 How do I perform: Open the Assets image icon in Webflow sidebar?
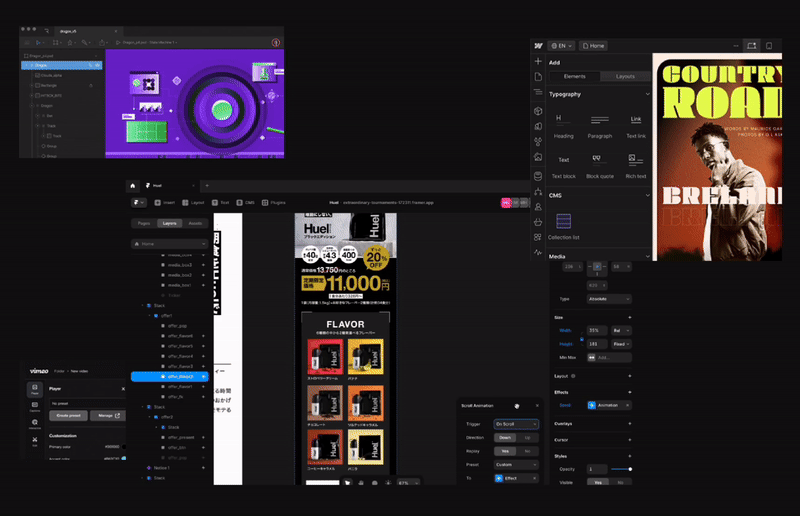(x=538, y=157)
